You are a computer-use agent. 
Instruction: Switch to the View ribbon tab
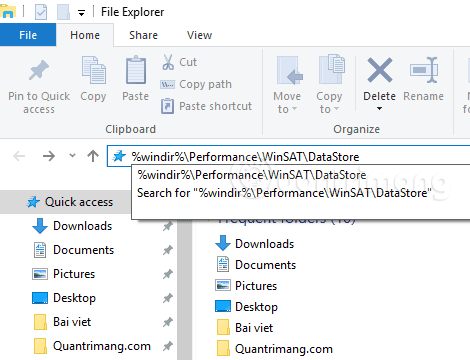tap(199, 35)
